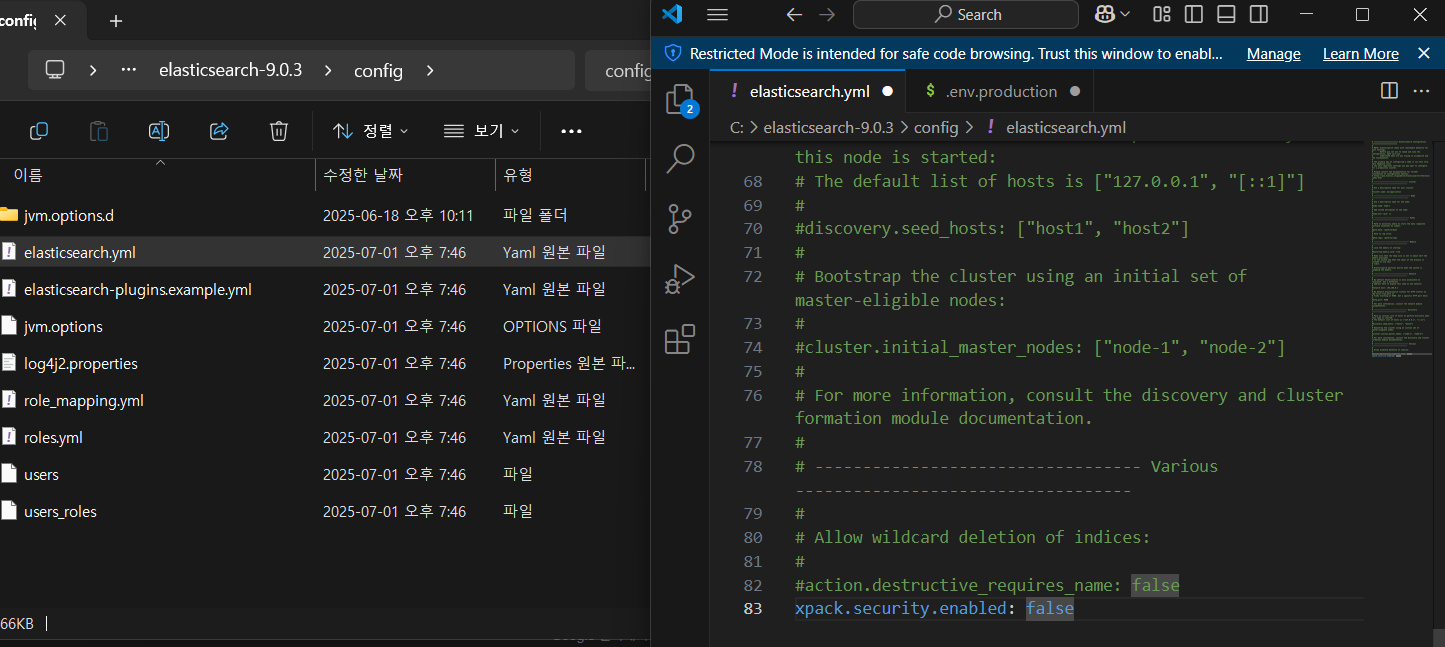The height and width of the screenshot is (647, 1445).
Task: Click the Share icon in File Explorer toolbar
Action: click(219, 131)
